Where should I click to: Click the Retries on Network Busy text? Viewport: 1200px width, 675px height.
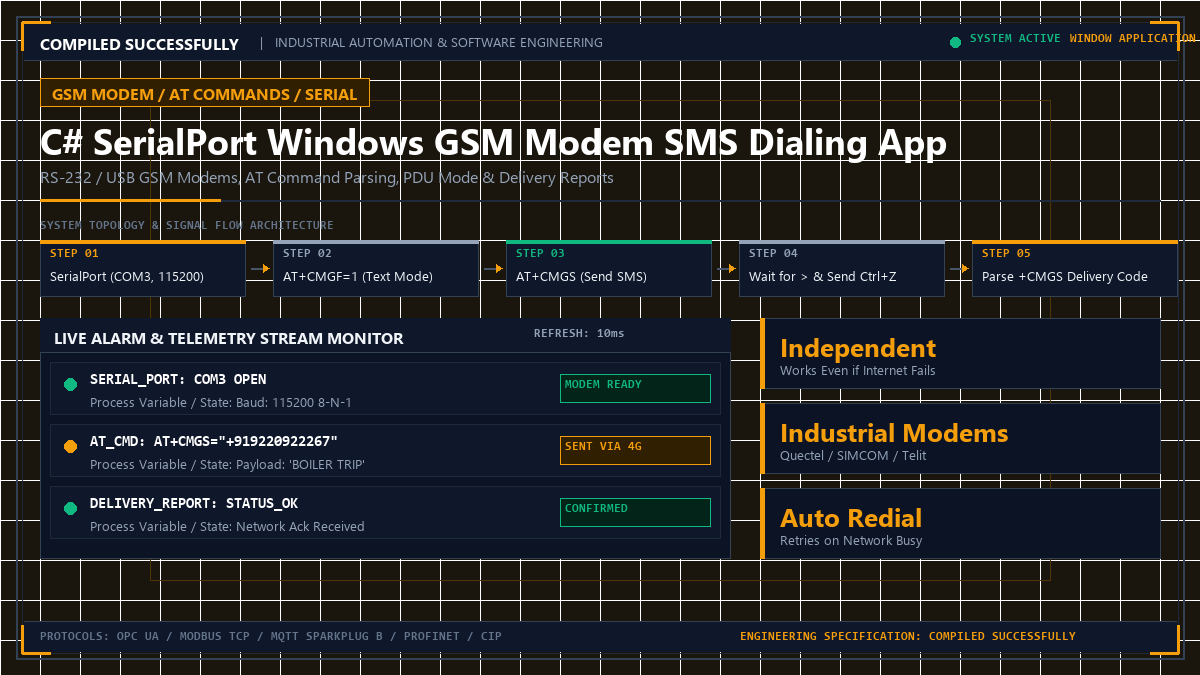click(851, 541)
